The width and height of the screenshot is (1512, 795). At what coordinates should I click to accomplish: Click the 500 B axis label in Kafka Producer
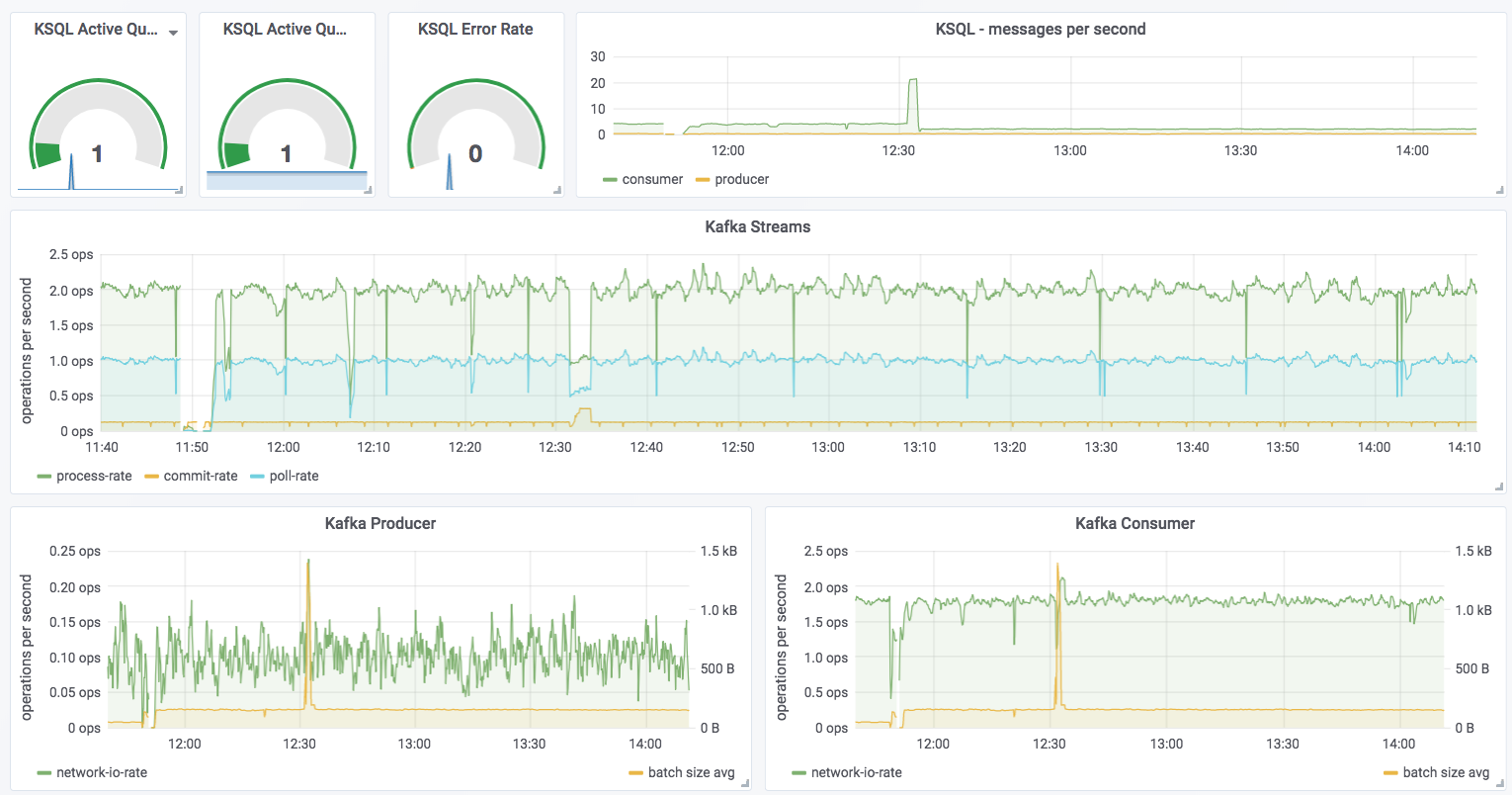pyautogui.click(x=717, y=669)
